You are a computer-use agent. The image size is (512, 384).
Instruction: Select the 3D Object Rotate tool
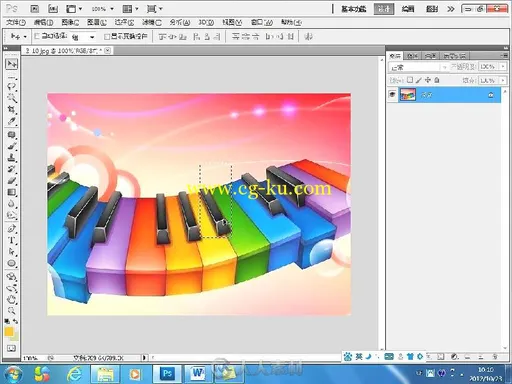[12, 277]
